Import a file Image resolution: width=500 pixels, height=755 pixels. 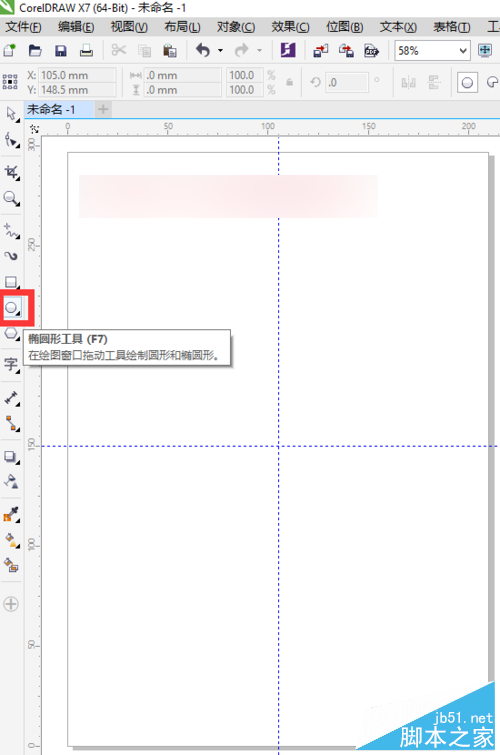tap(321, 51)
